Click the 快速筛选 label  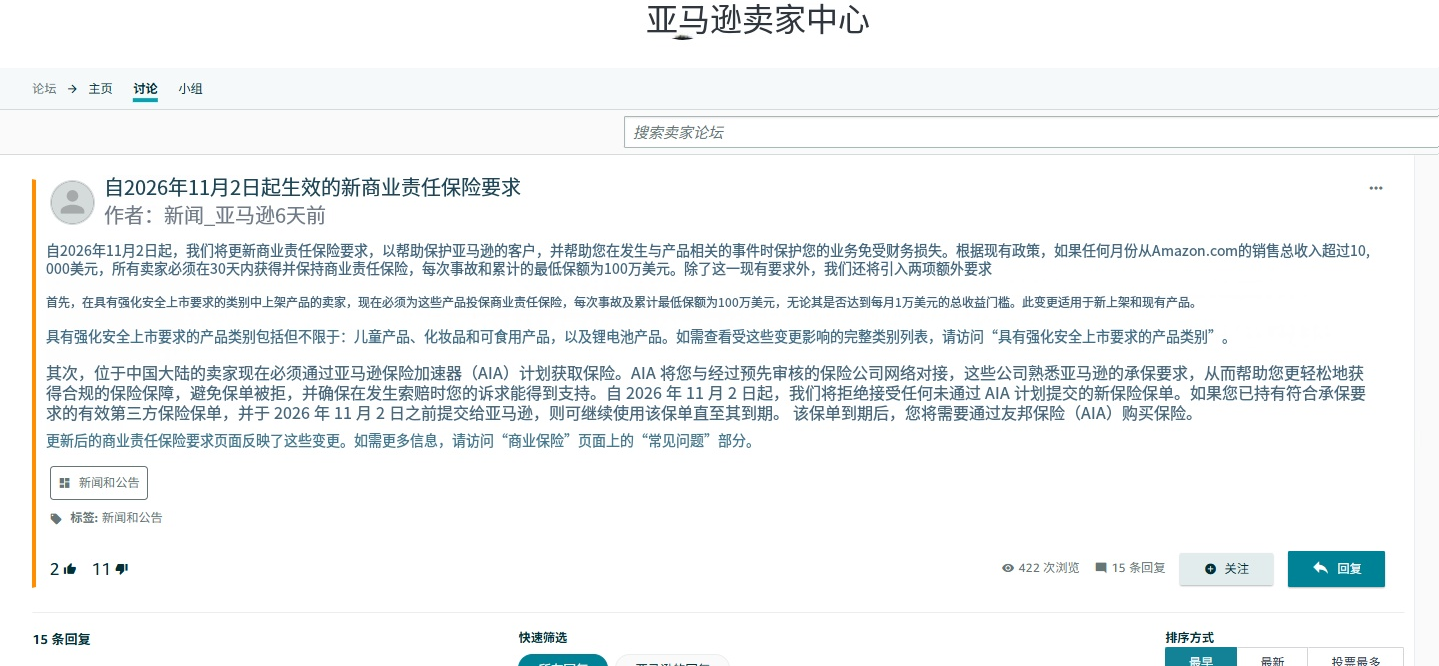pyautogui.click(x=543, y=638)
